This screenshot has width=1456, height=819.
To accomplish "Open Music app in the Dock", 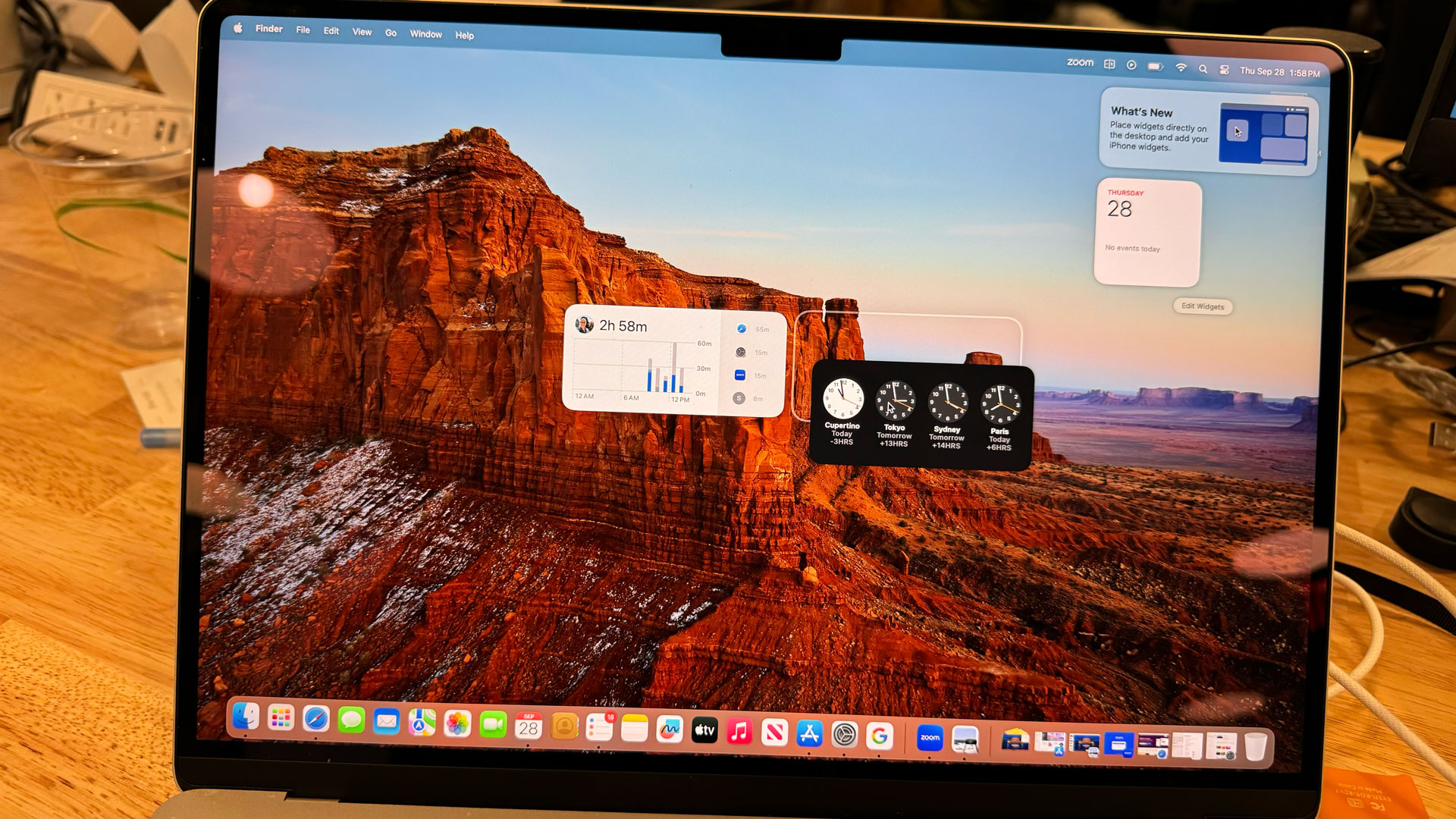I will [x=739, y=732].
